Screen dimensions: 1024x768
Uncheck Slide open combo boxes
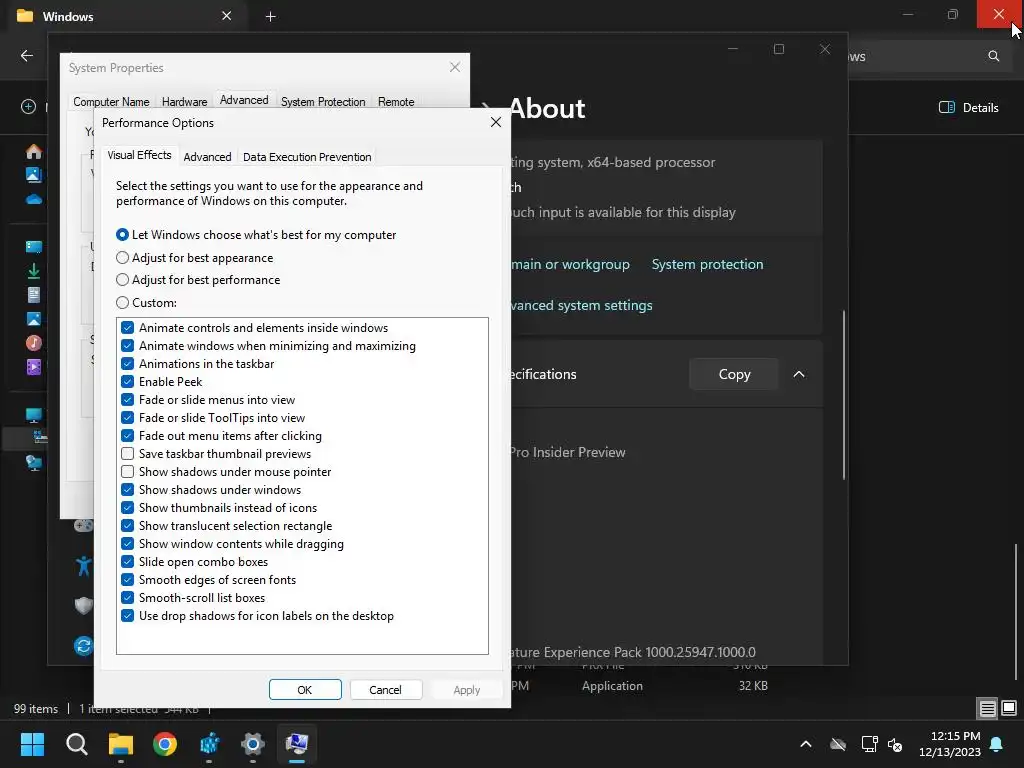pyautogui.click(x=127, y=562)
